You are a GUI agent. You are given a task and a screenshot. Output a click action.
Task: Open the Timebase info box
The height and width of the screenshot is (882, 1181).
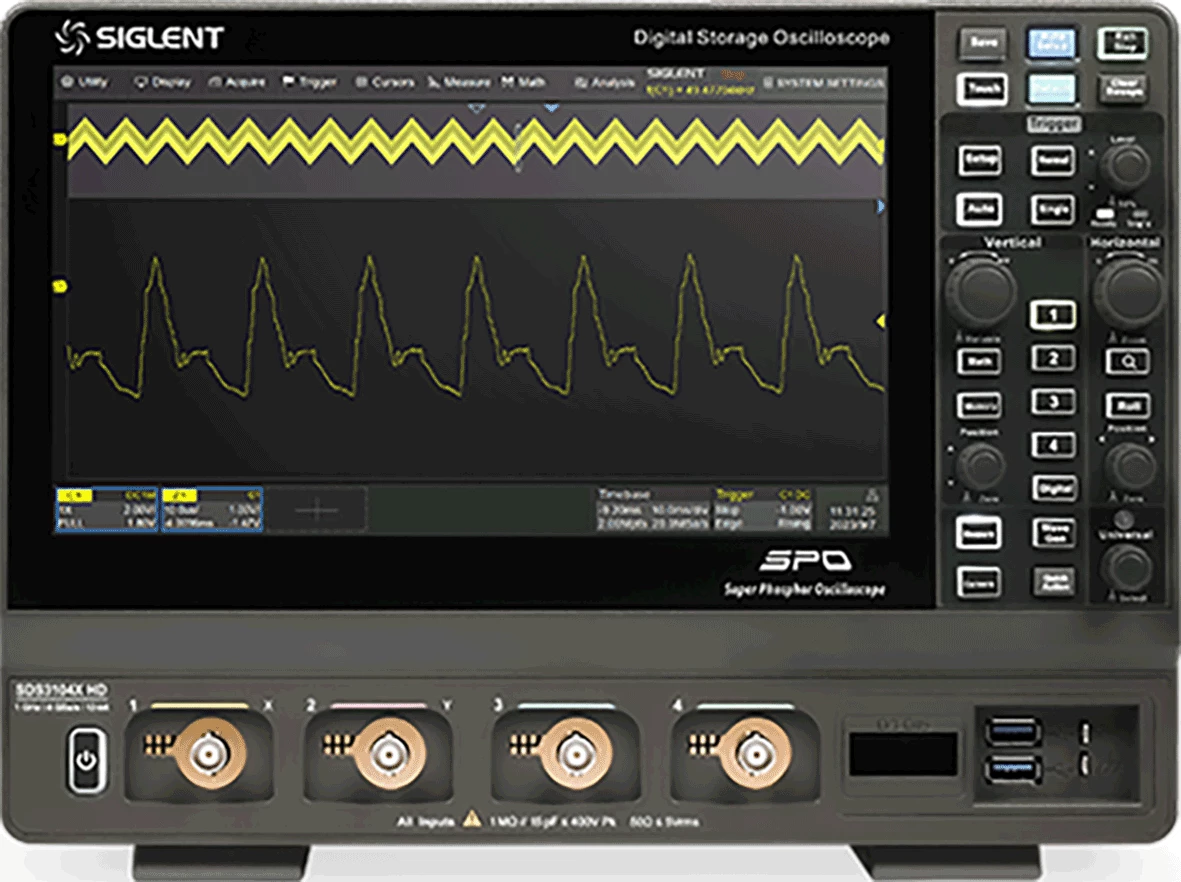652,509
